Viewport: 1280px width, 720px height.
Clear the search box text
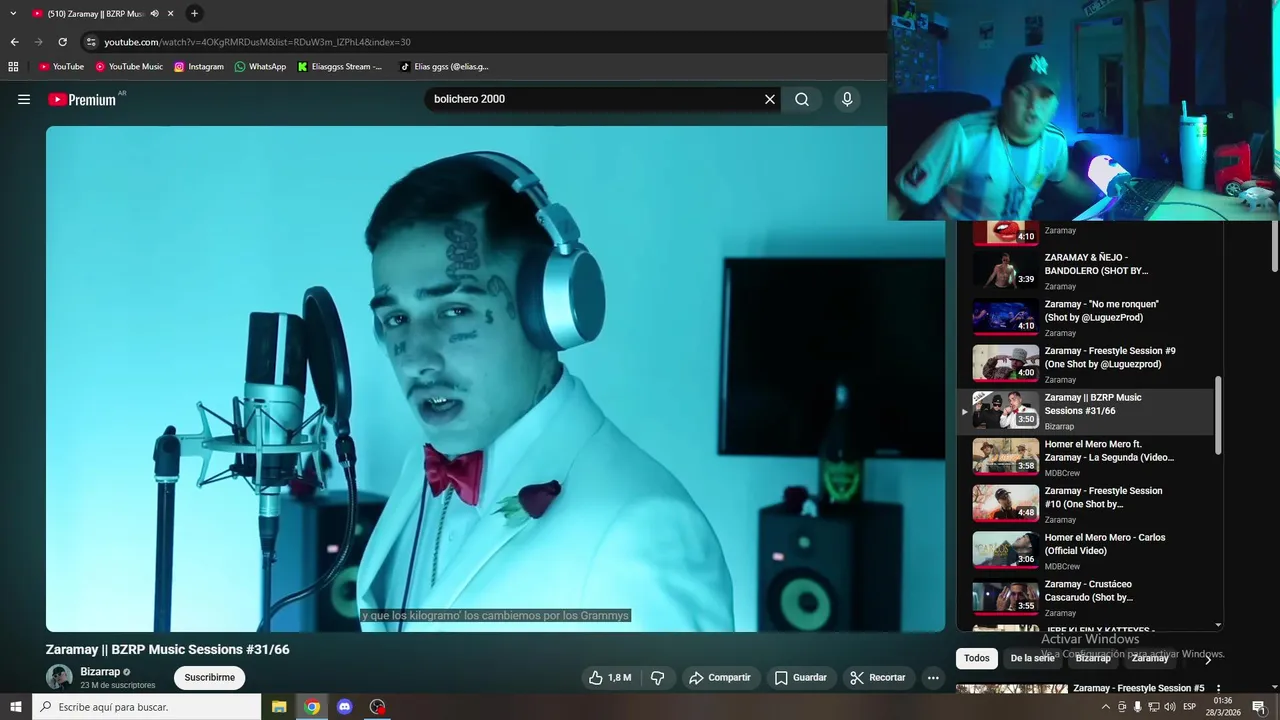pyautogui.click(x=770, y=99)
